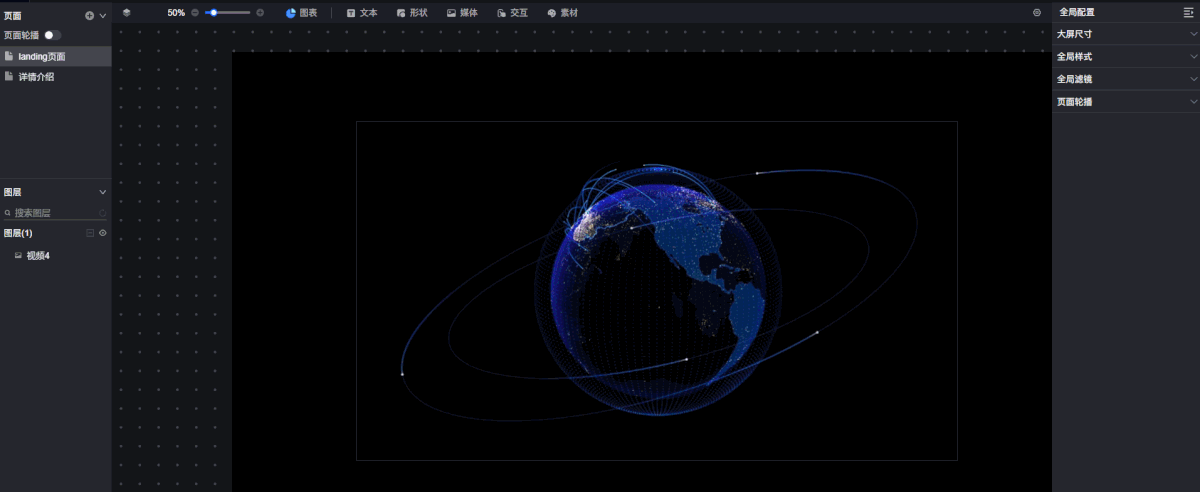Open the 媒体 media components menu
Viewport: 1200px width, 492px height.
pyautogui.click(x=462, y=13)
